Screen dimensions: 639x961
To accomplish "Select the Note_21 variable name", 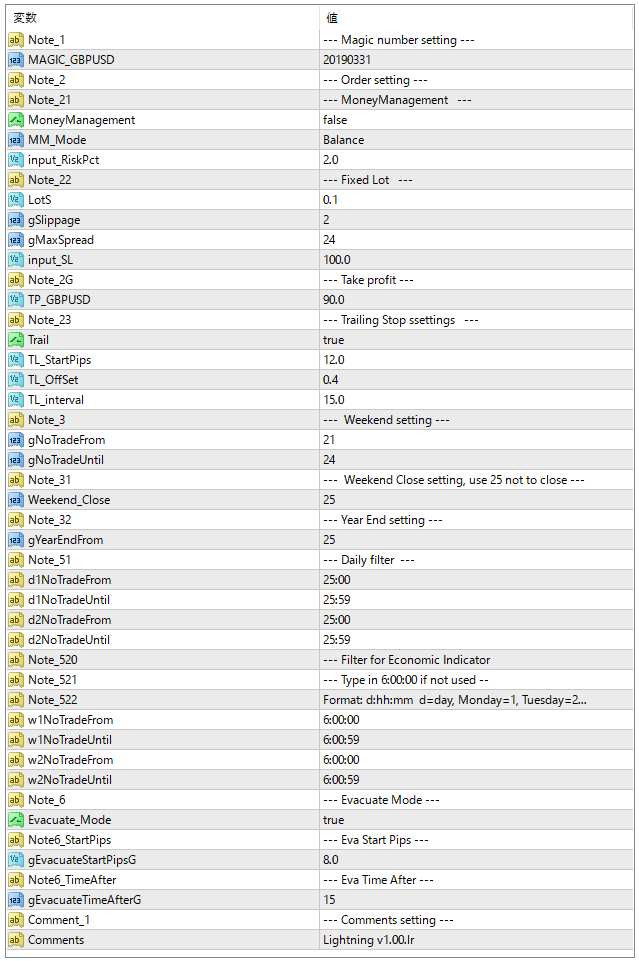I will pyautogui.click(x=50, y=100).
